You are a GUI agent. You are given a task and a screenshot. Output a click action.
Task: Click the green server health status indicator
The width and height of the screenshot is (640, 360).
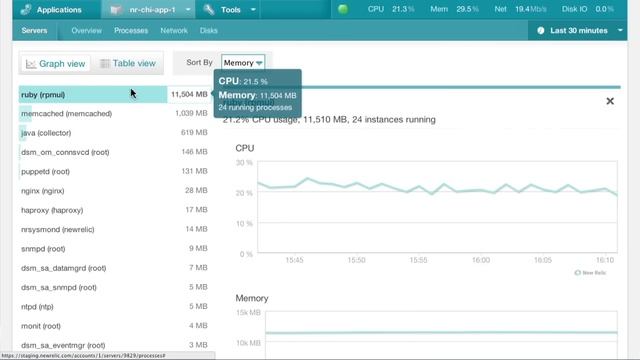click(343, 9)
